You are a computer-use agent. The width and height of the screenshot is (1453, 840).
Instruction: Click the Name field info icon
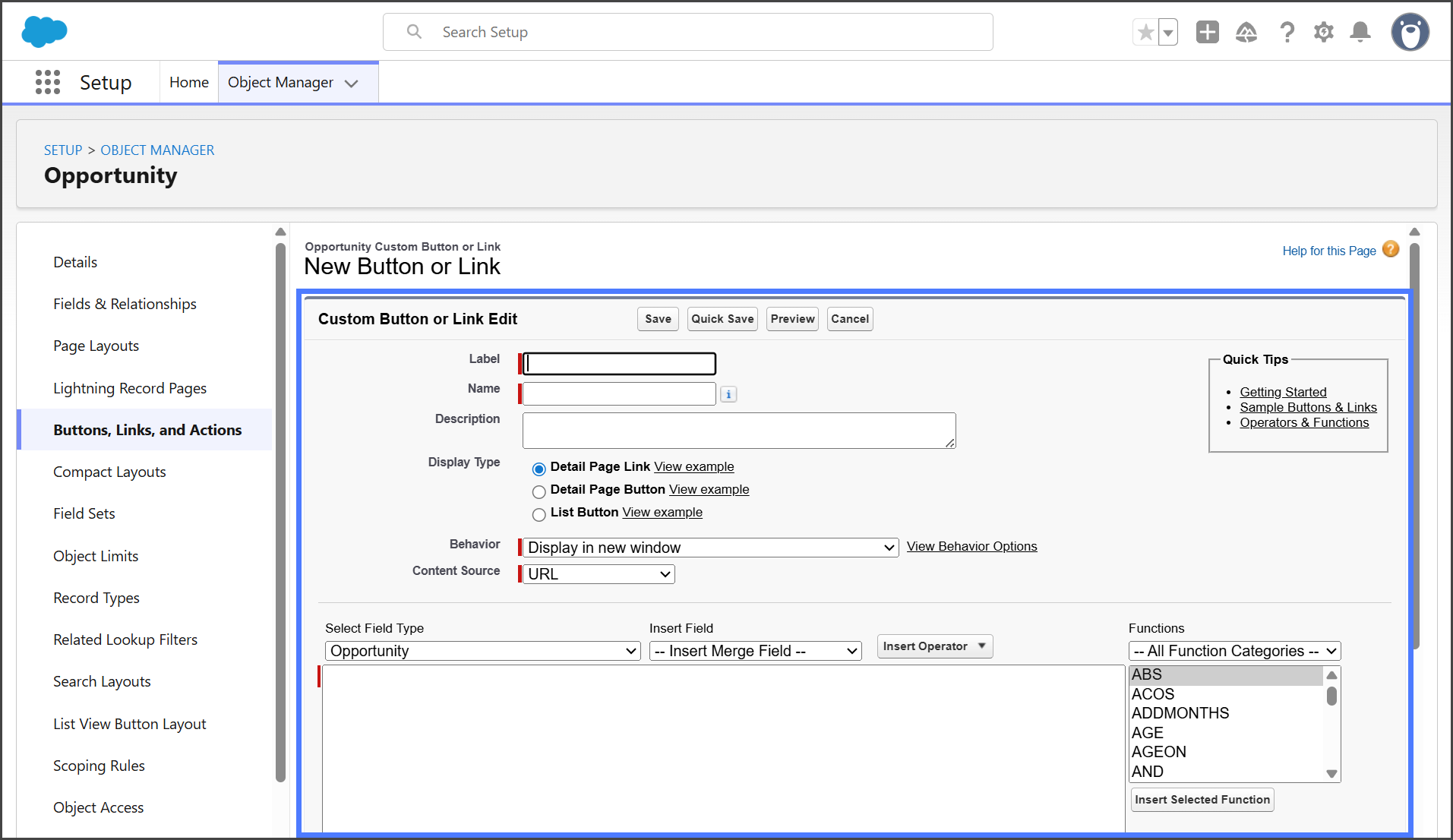click(x=728, y=394)
